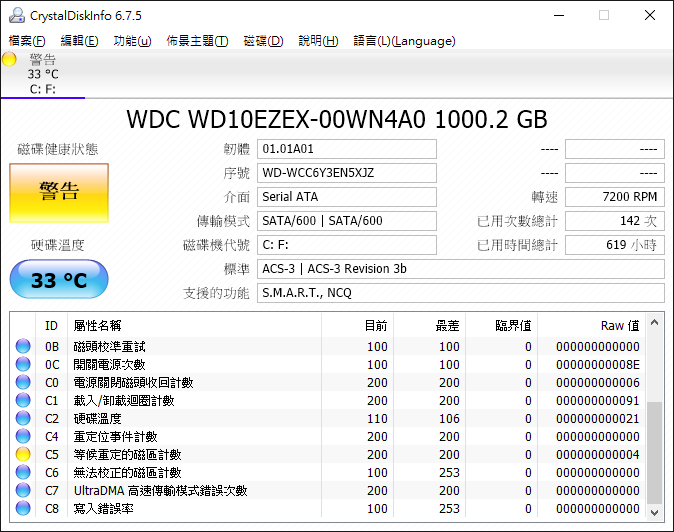Click the 屬性名稱 column header

pyautogui.click(x=194, y=326)
